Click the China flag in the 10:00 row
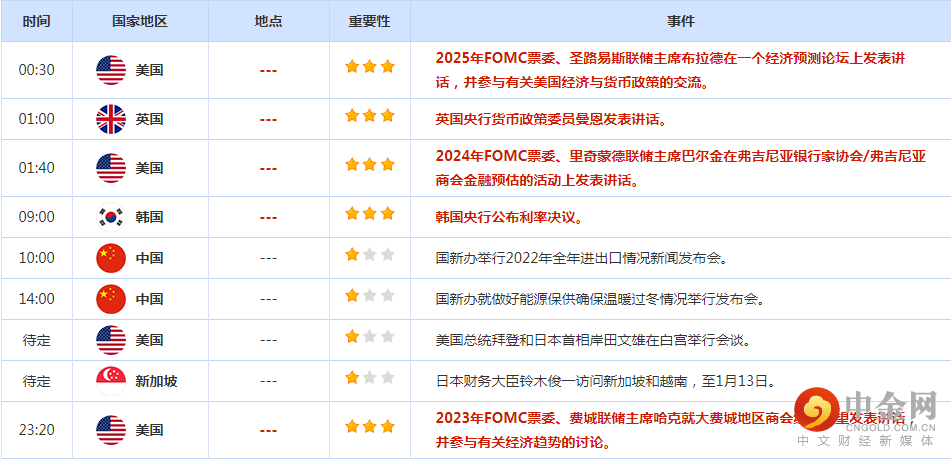 tap(111, 258)
